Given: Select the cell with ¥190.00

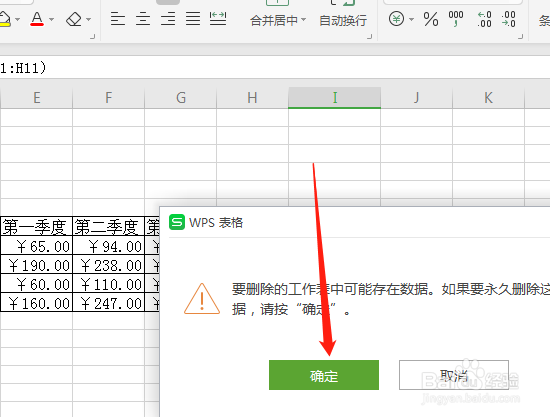Looking at the screenshot, I should (x=36, y=264).
